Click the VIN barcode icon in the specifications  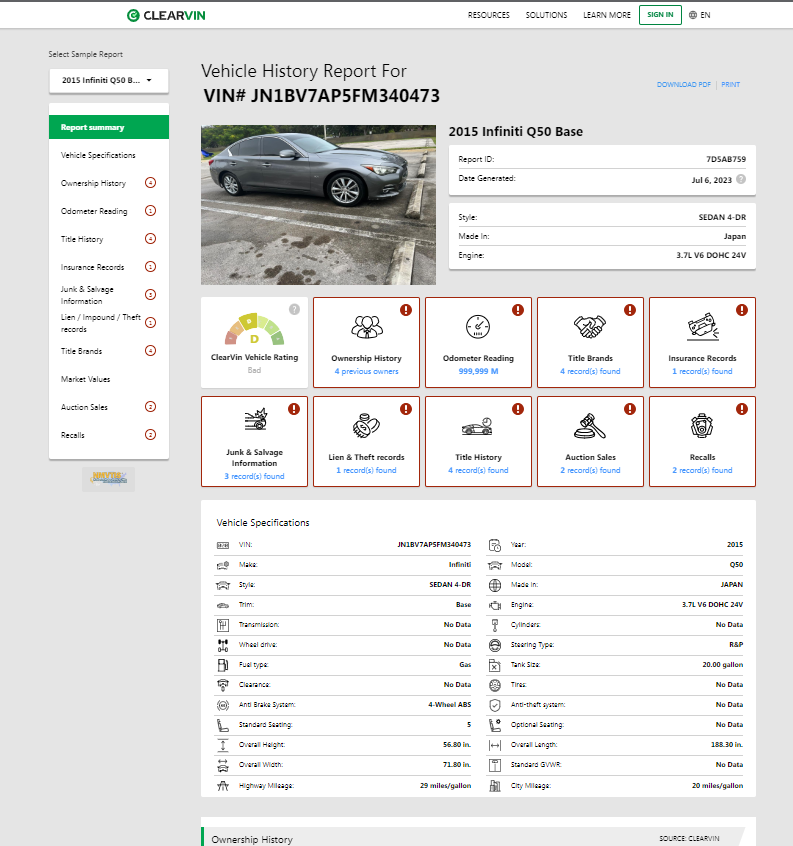coord(223,545)
